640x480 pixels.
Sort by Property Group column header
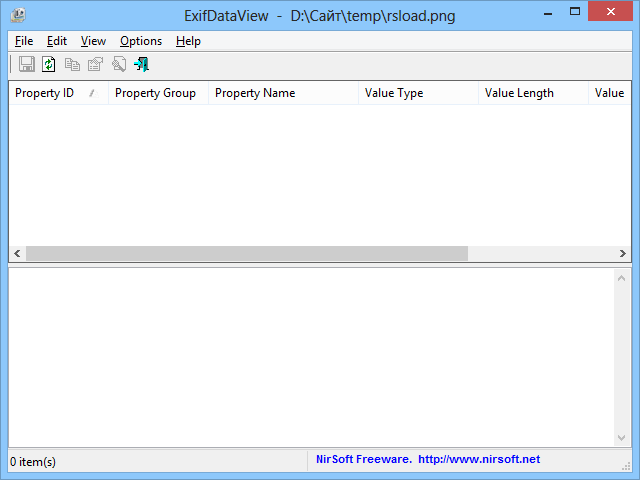[158, 93]
